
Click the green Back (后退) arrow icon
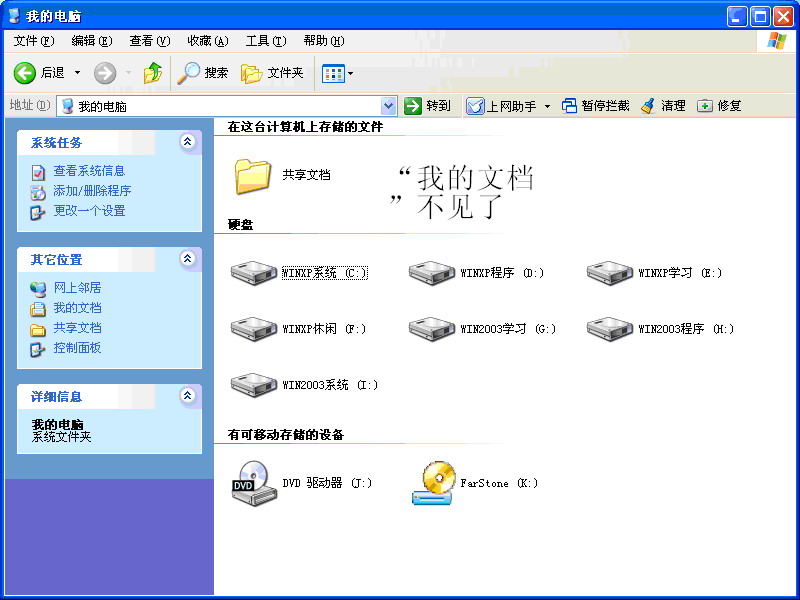(x=24, y=73)
